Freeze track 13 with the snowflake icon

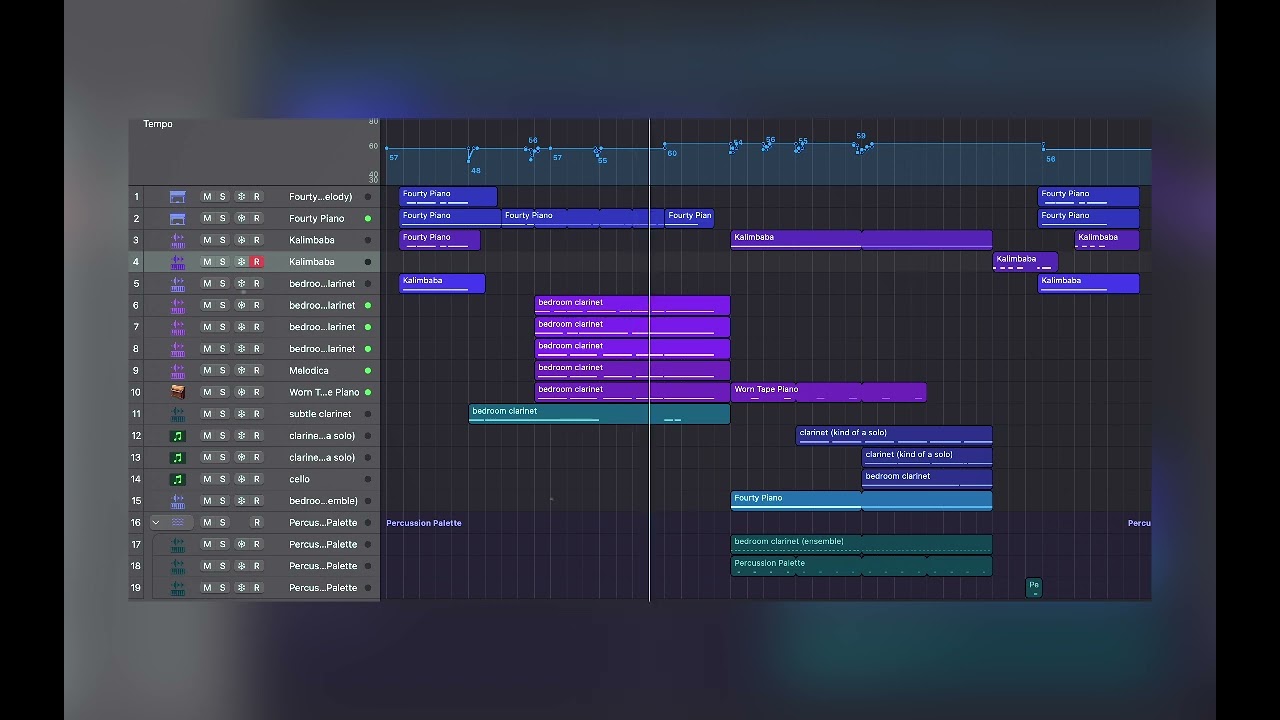[240, 458]
